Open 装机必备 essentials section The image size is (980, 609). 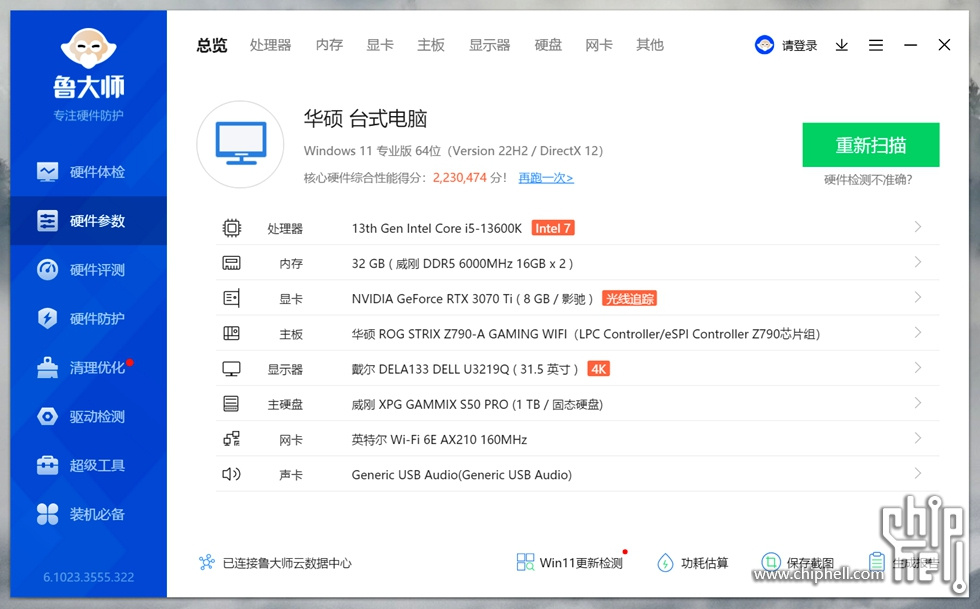click(88, 514)
